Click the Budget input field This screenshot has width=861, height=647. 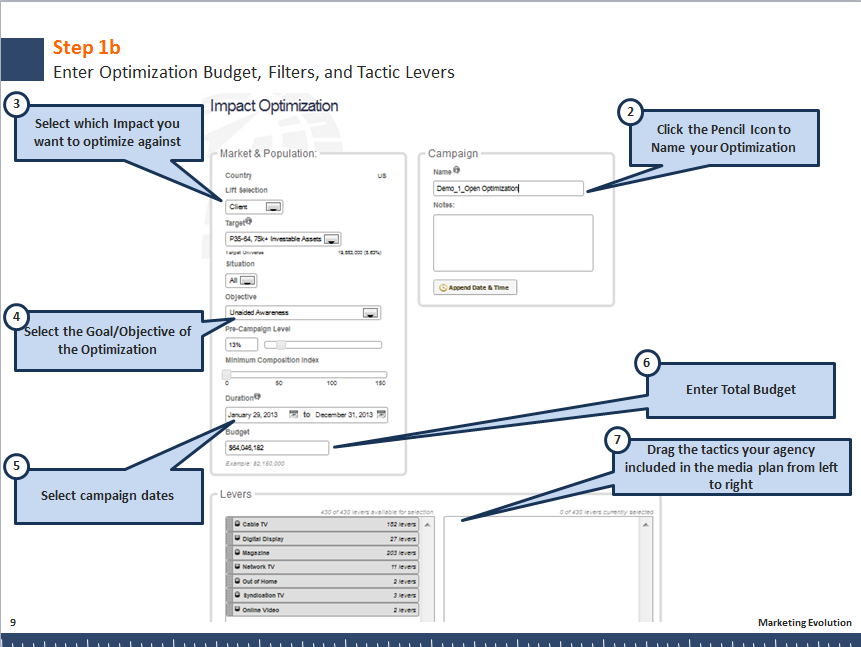coord(277,448)
